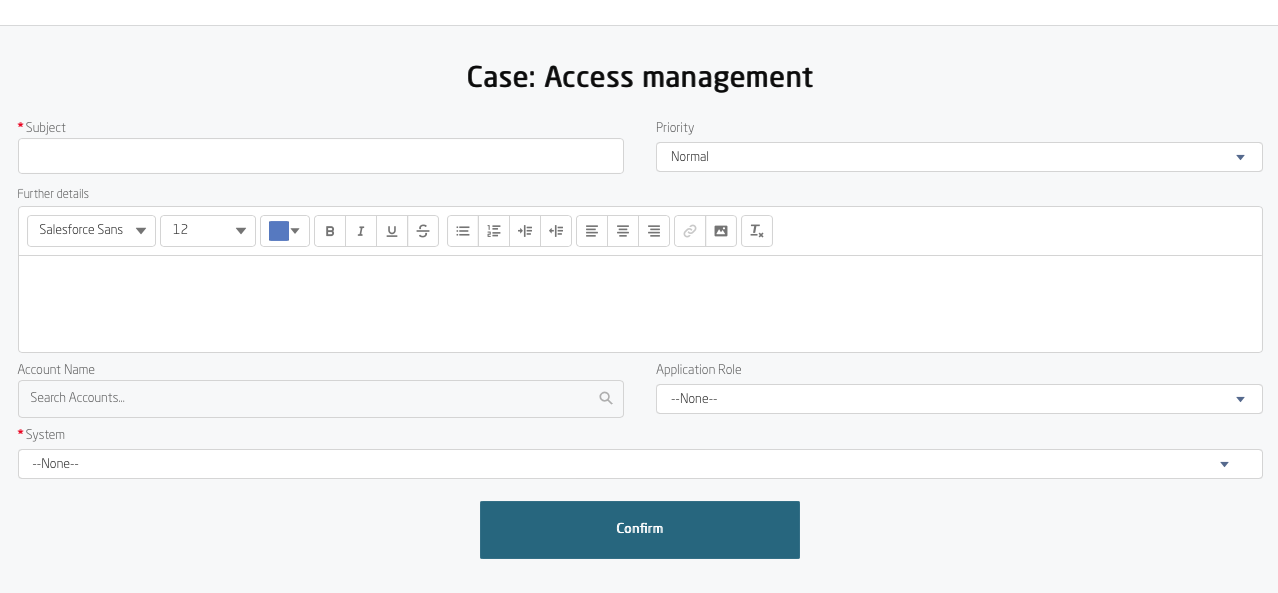Open the Salesforce Sans font dropdown

click(92, 231)
